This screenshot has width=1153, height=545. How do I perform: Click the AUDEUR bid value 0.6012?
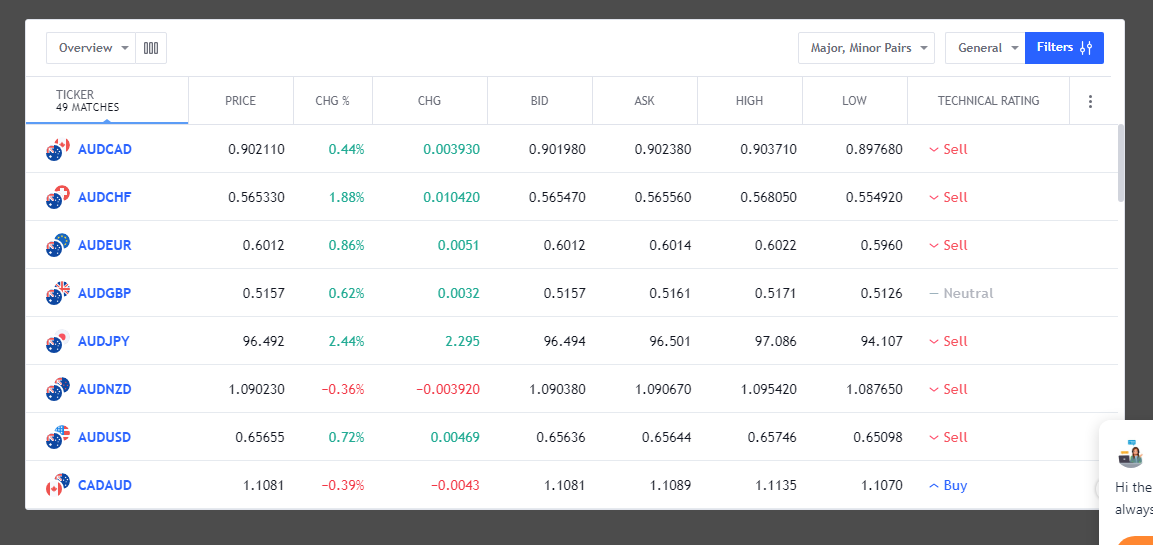pyautogui.click(x=565, y=245)
